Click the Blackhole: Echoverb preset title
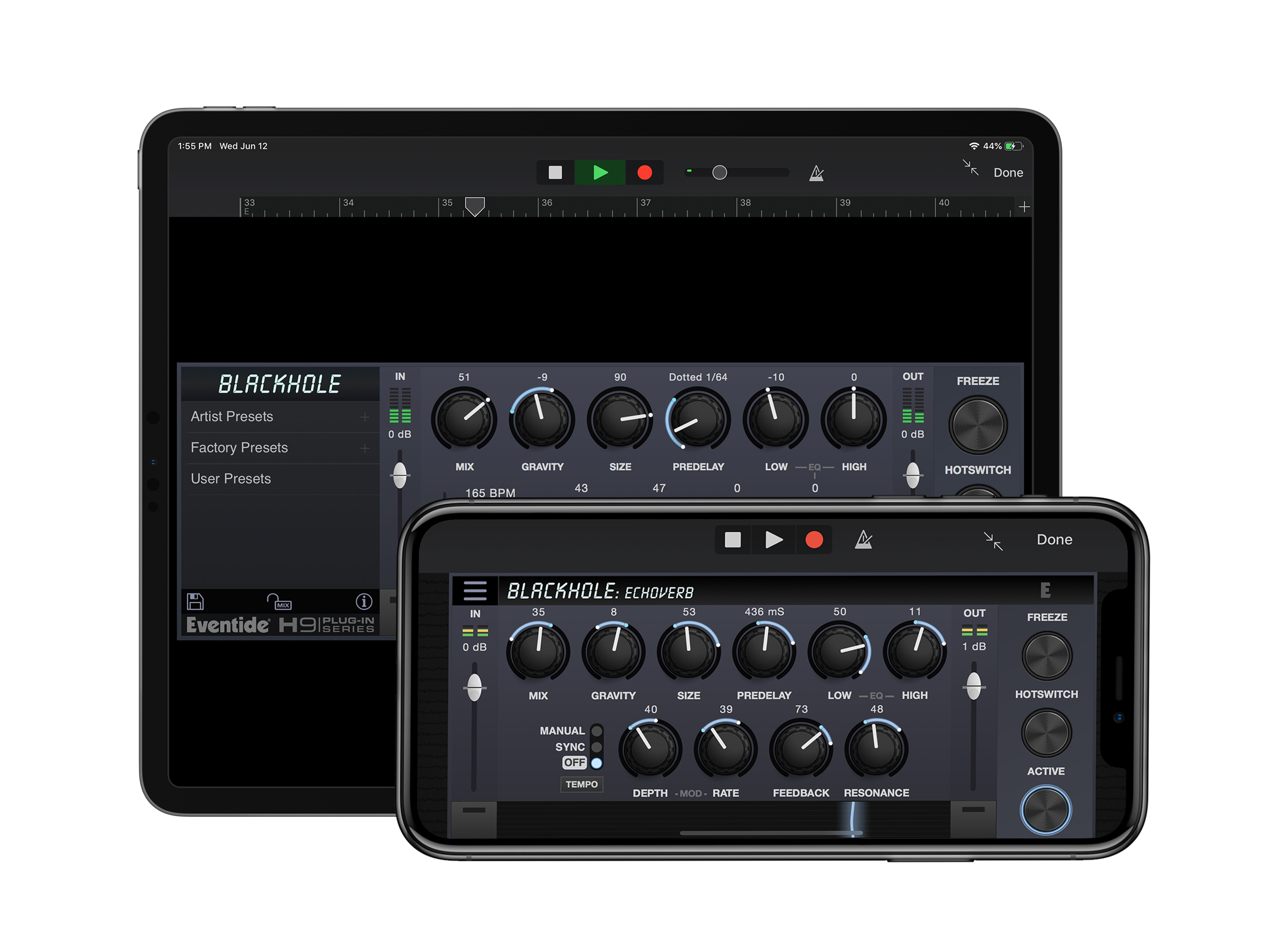The image size is (1270, 952). [x=601, y=591]
